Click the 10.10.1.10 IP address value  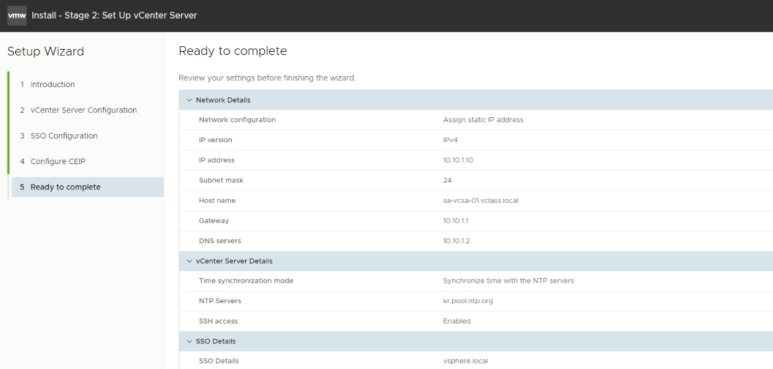tap(458, 160)
